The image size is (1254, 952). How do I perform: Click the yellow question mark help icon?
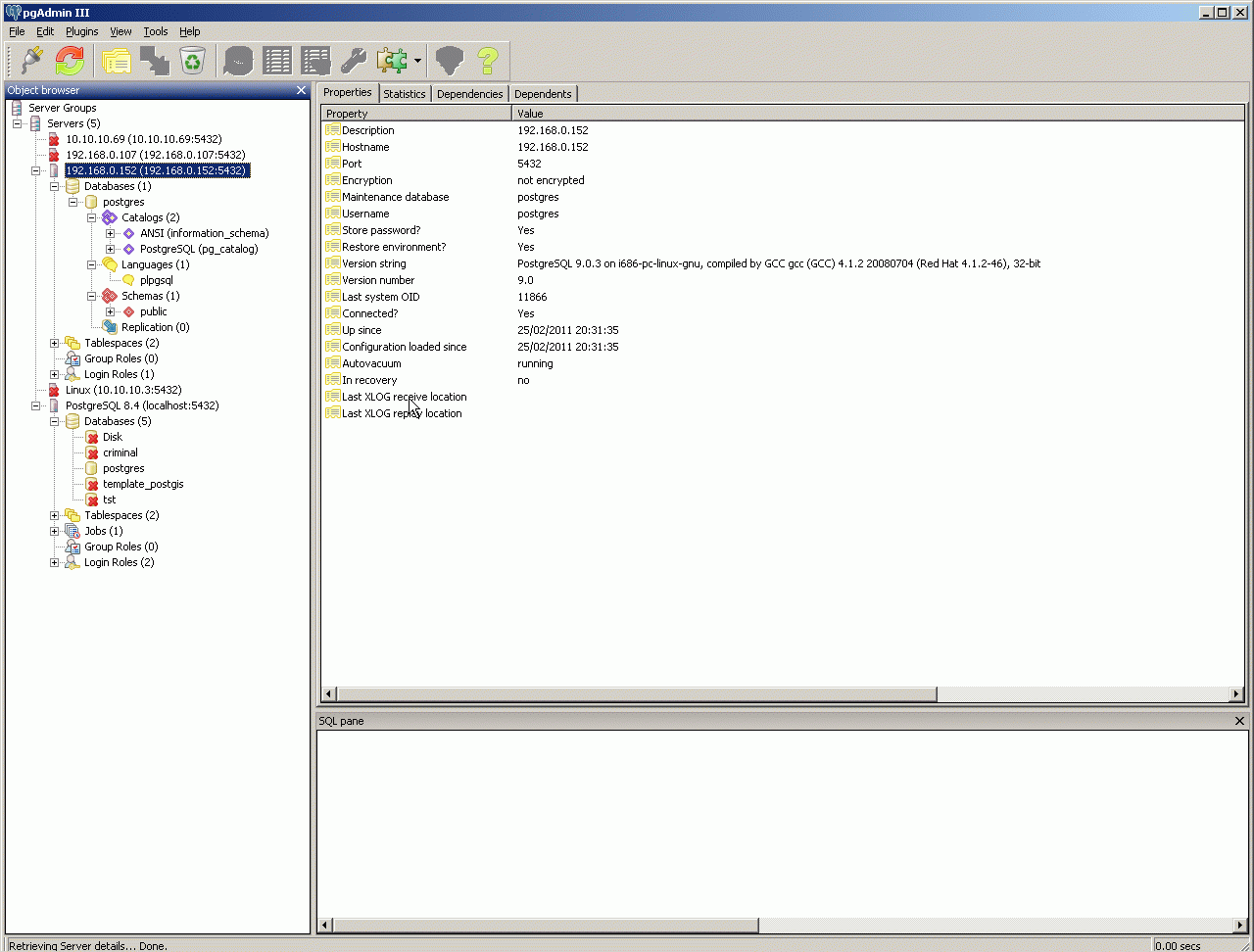(487, 61)
